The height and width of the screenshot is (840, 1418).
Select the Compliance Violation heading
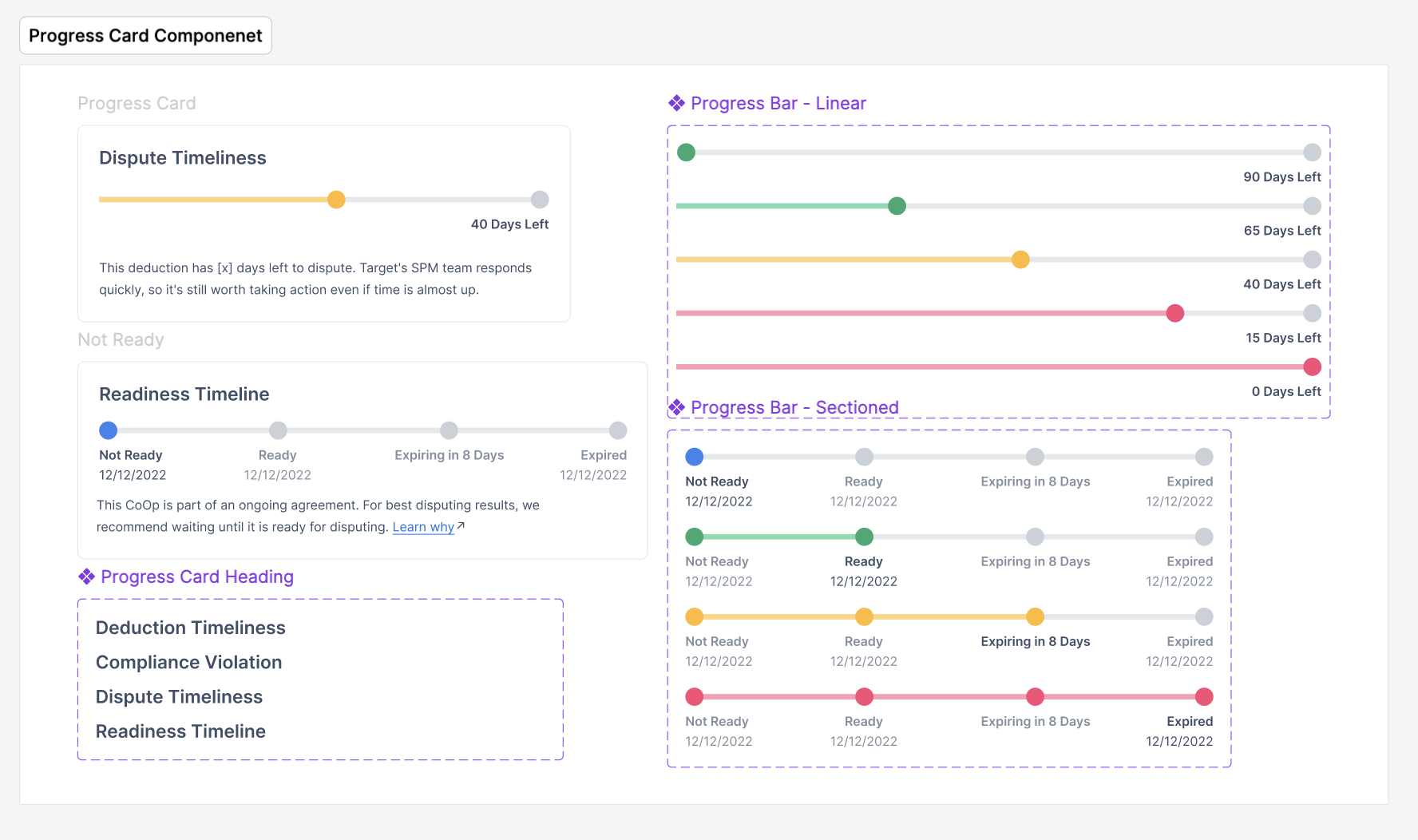tap(188, 662)
